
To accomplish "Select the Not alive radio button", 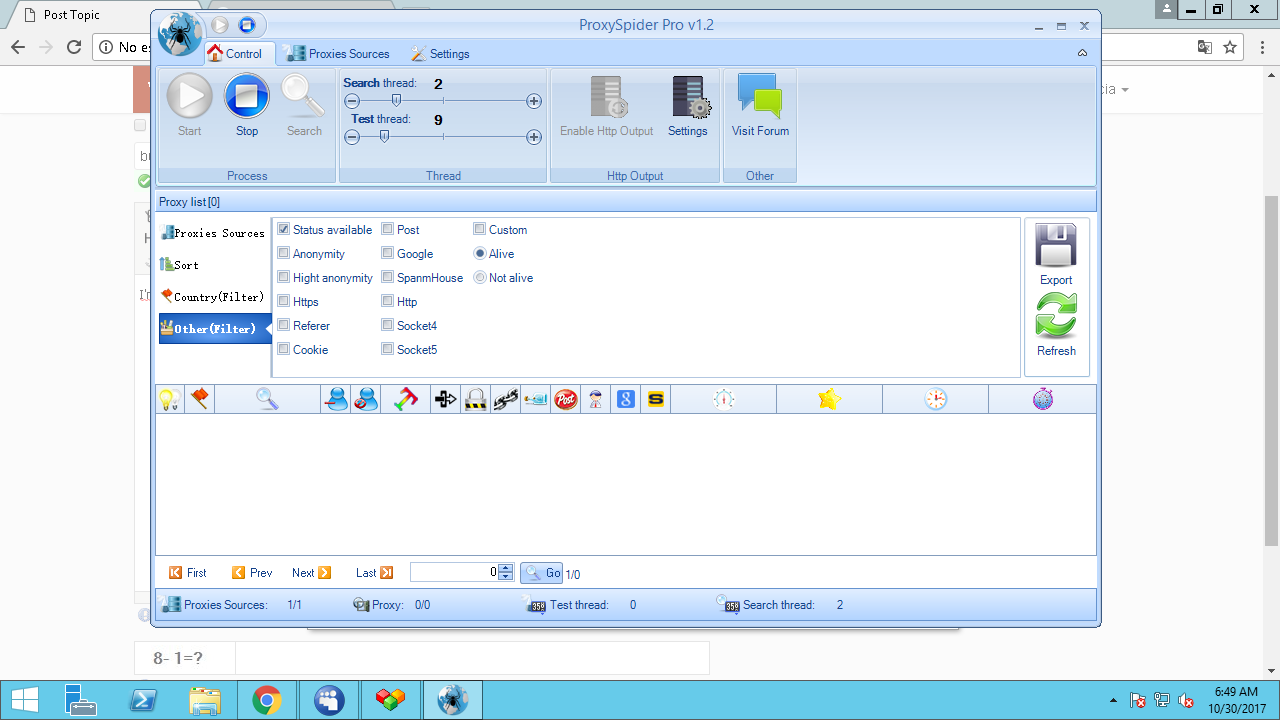I will [x=480, y=278].
